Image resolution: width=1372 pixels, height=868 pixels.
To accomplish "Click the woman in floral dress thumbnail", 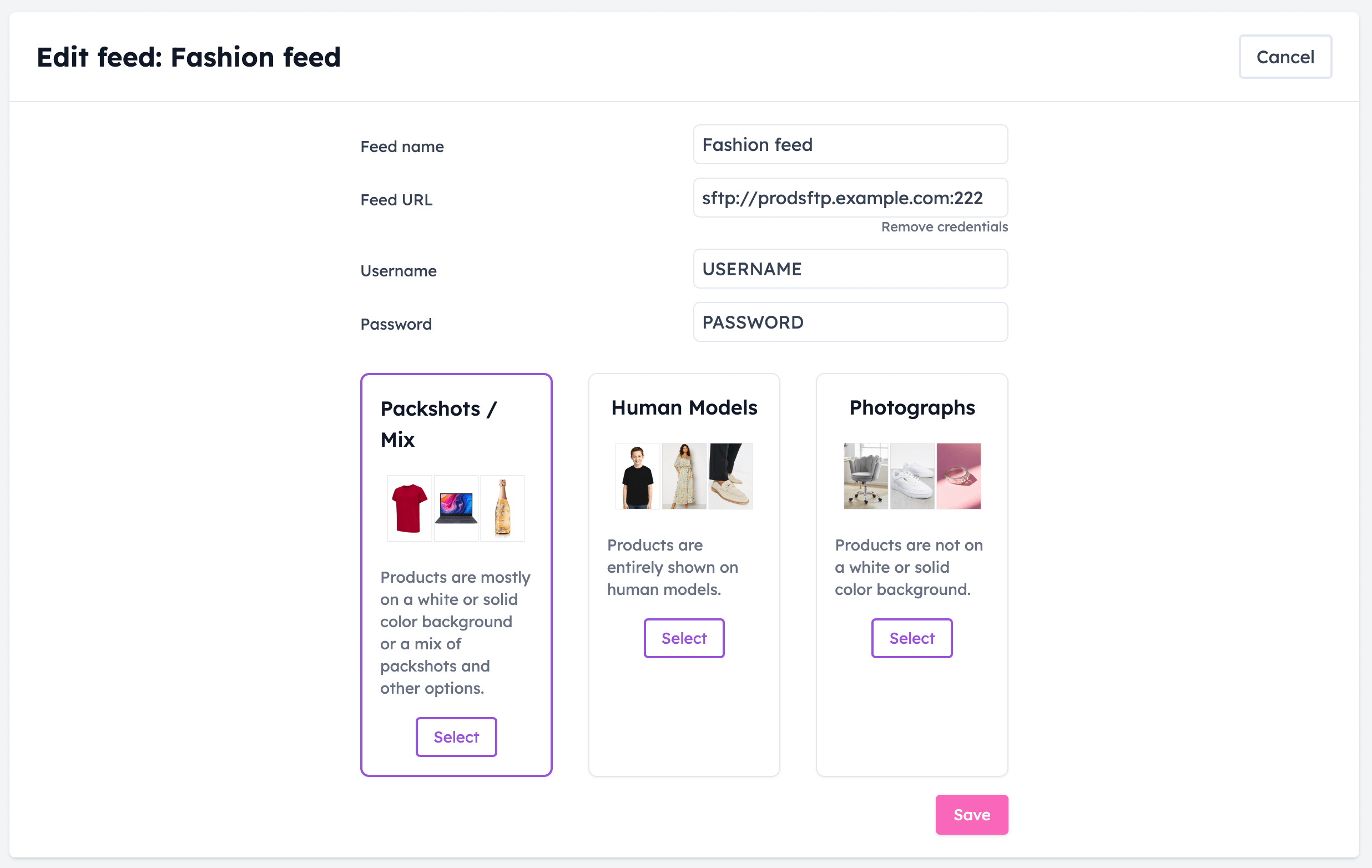I will 684,476.
